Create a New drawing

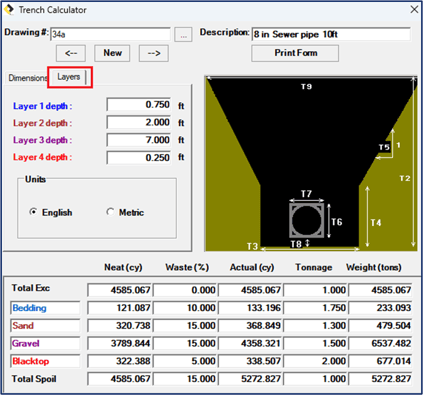tap(112, 53)
